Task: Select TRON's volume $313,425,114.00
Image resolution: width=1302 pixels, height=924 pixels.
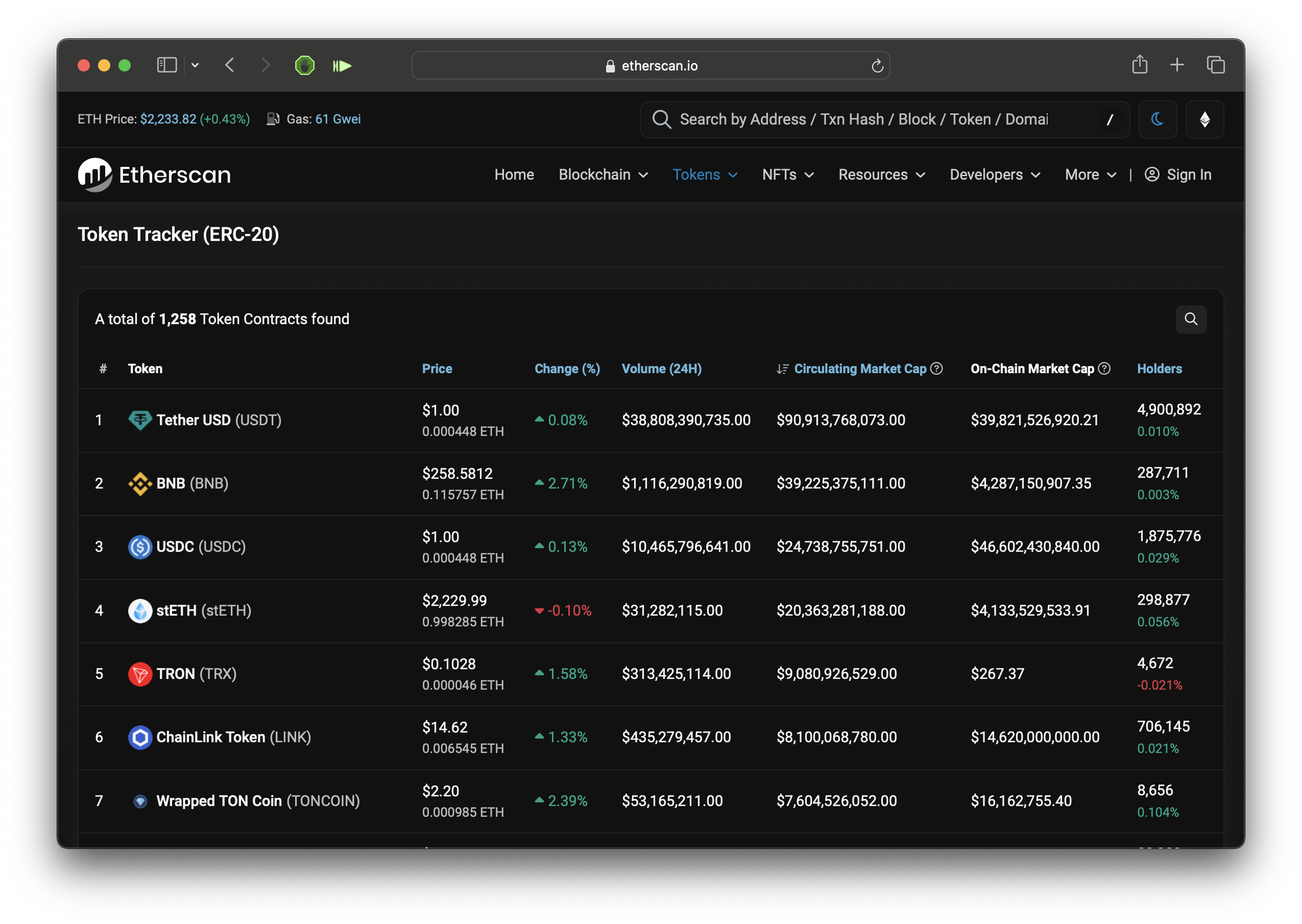Action: pos(676,674)
